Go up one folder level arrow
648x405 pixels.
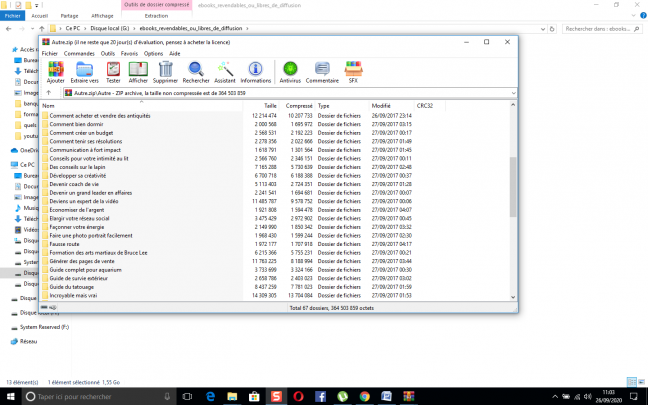click(x=49, y=92)
